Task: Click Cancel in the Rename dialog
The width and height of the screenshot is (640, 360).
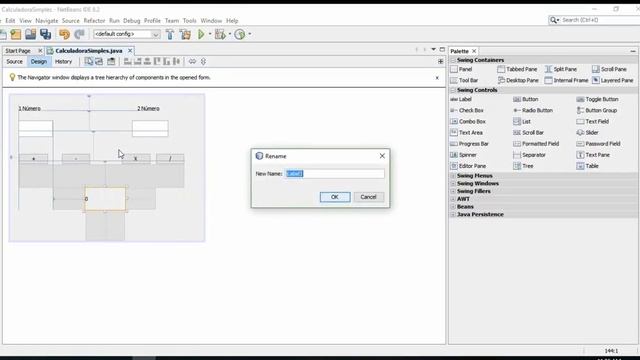Action: 368,197
